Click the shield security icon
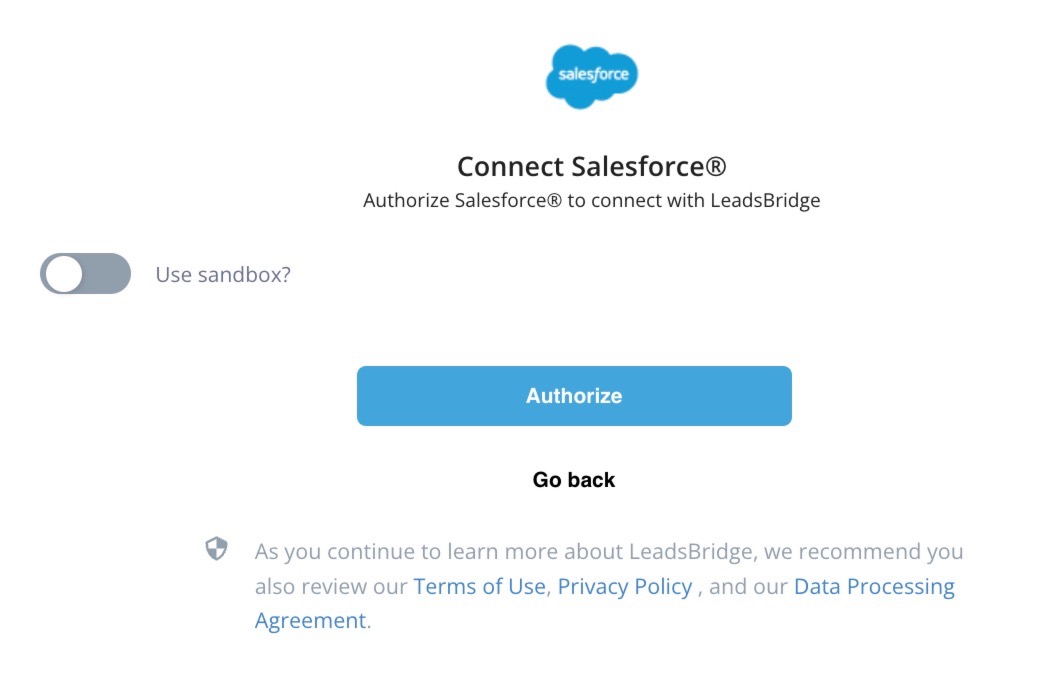This screenshot has height=690, width=1054. (217, 549)
